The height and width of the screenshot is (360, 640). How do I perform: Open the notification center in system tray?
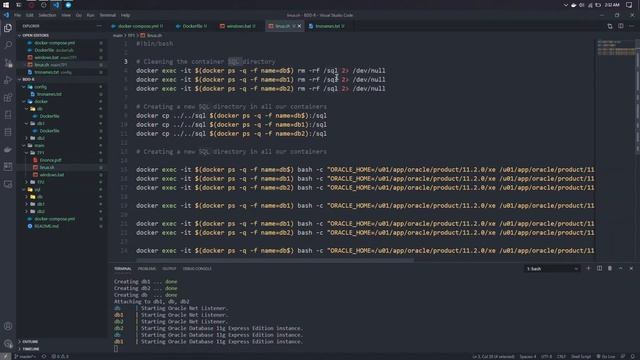[629, 5]
